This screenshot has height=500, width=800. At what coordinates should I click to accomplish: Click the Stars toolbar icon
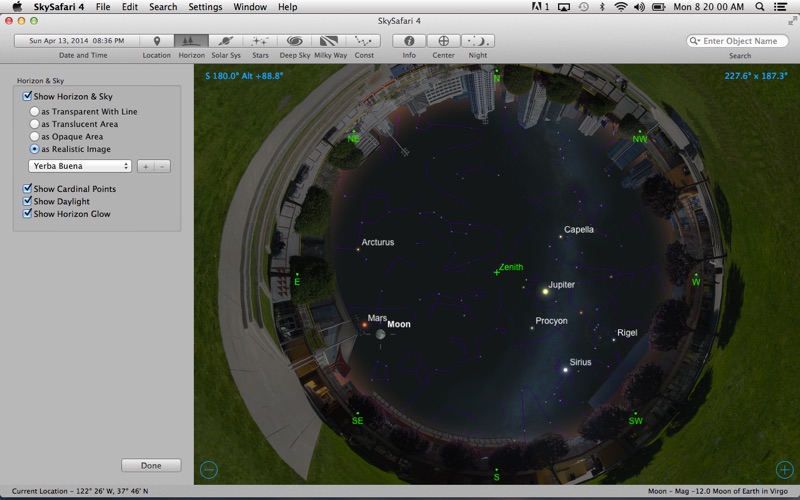pyautogui.click(x=260, y=41)
